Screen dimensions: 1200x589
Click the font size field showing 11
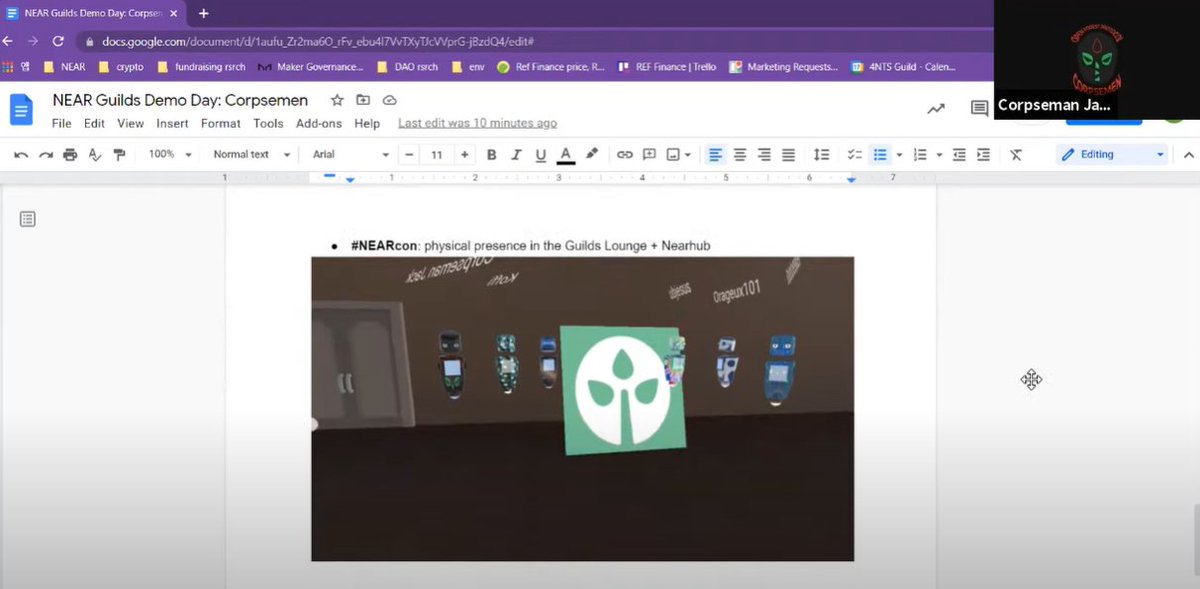(437, 155)
